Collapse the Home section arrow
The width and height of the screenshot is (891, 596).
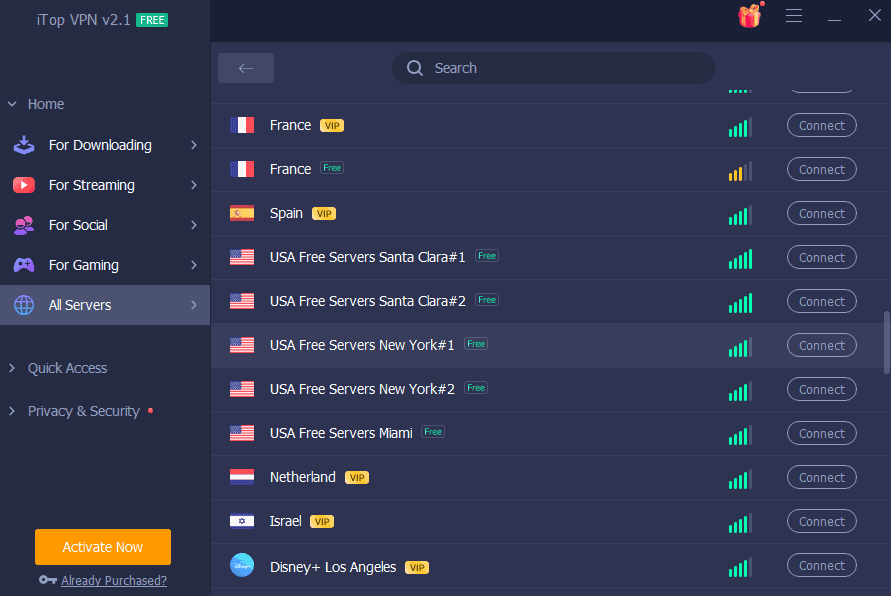click(x=12, y=104)
